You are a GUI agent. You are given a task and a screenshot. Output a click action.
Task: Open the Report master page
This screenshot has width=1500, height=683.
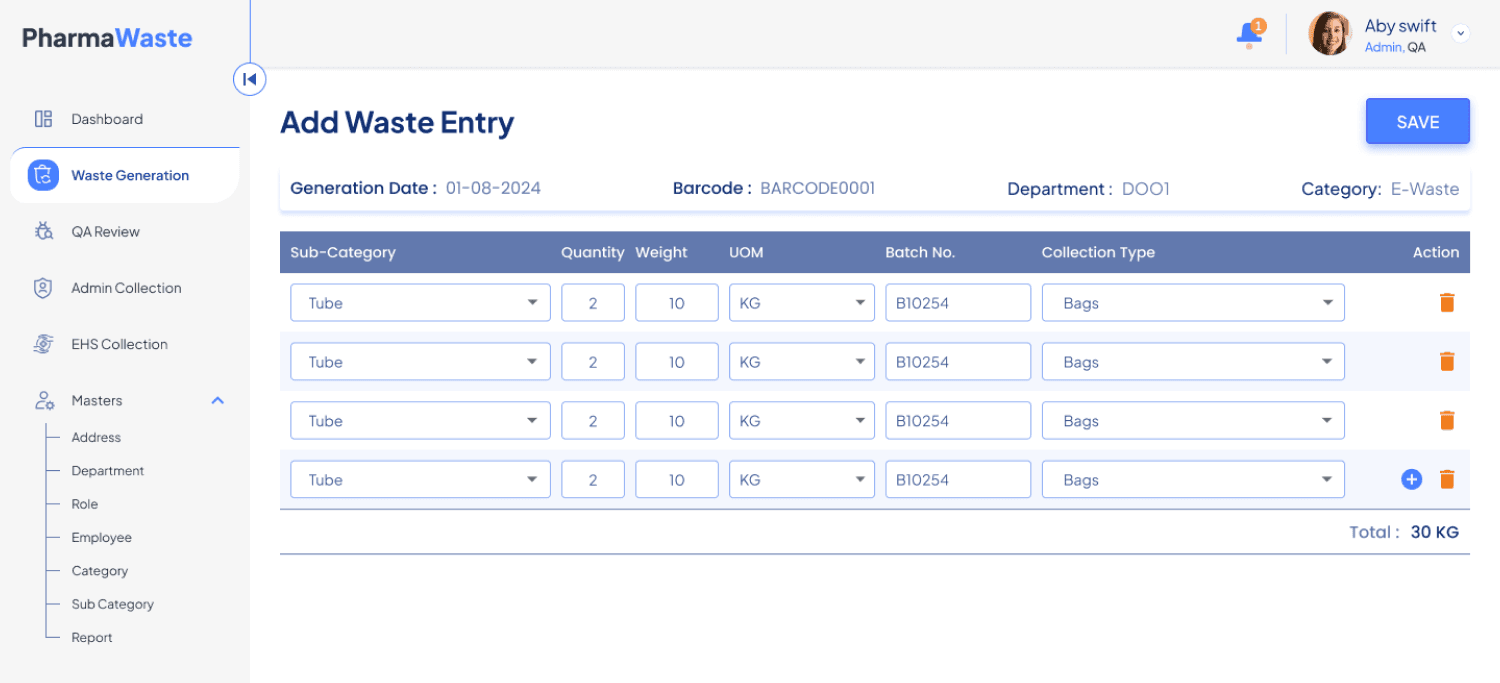tap(92, 637)
